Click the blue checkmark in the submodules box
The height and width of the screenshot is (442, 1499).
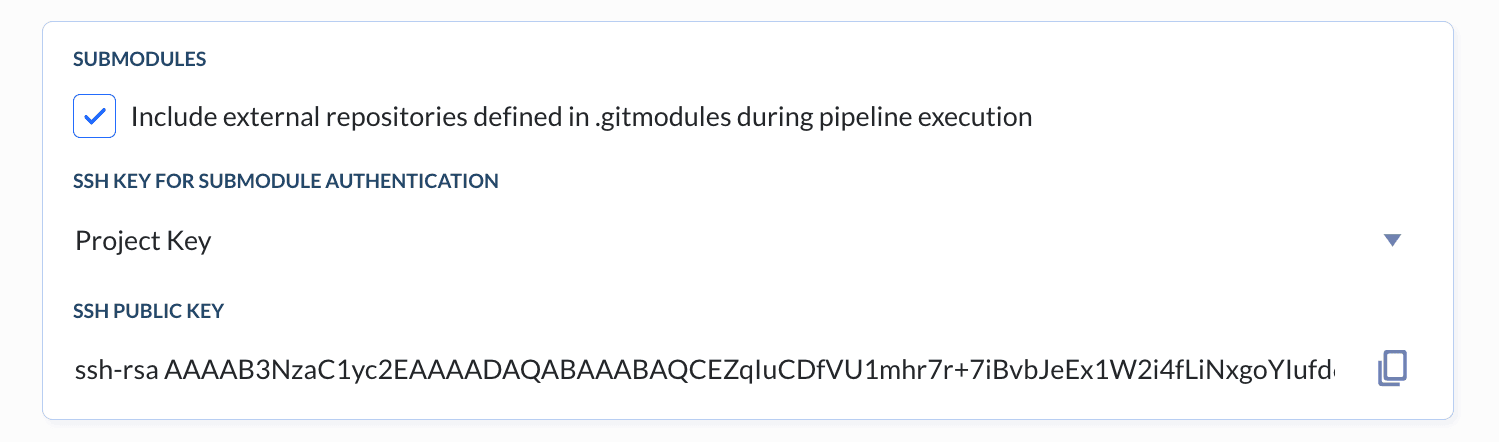click(x=95, y=117)
